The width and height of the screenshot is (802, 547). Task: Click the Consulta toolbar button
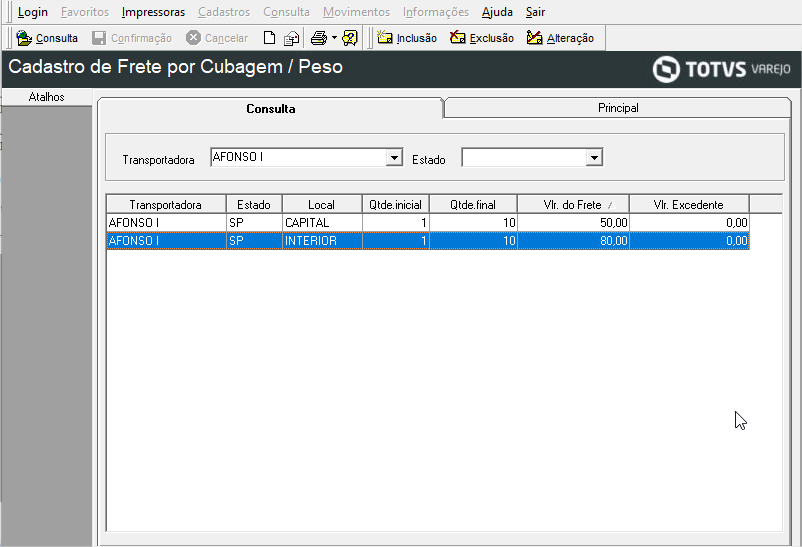(47, 38)
